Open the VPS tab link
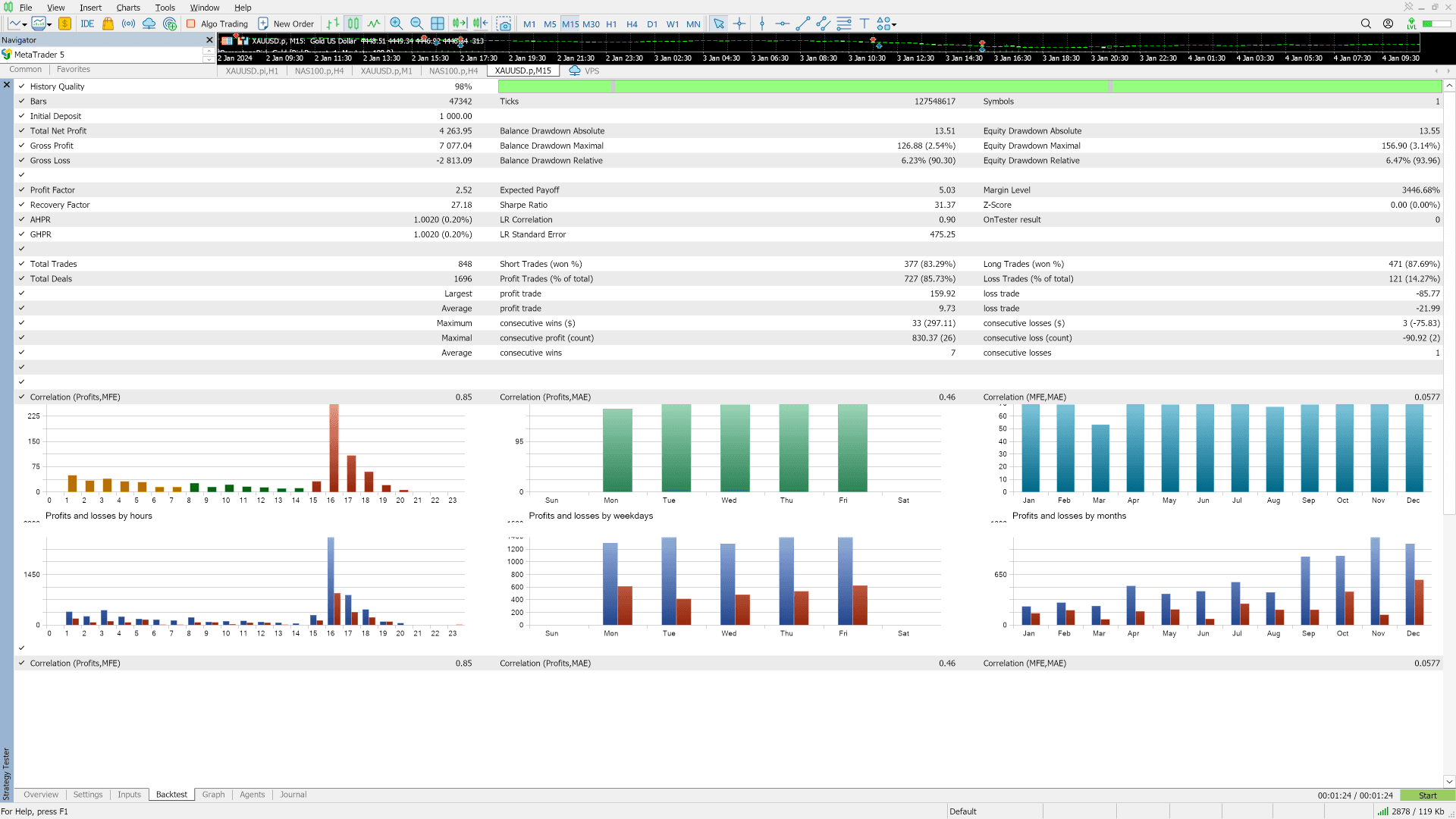 tap(584, 71)
